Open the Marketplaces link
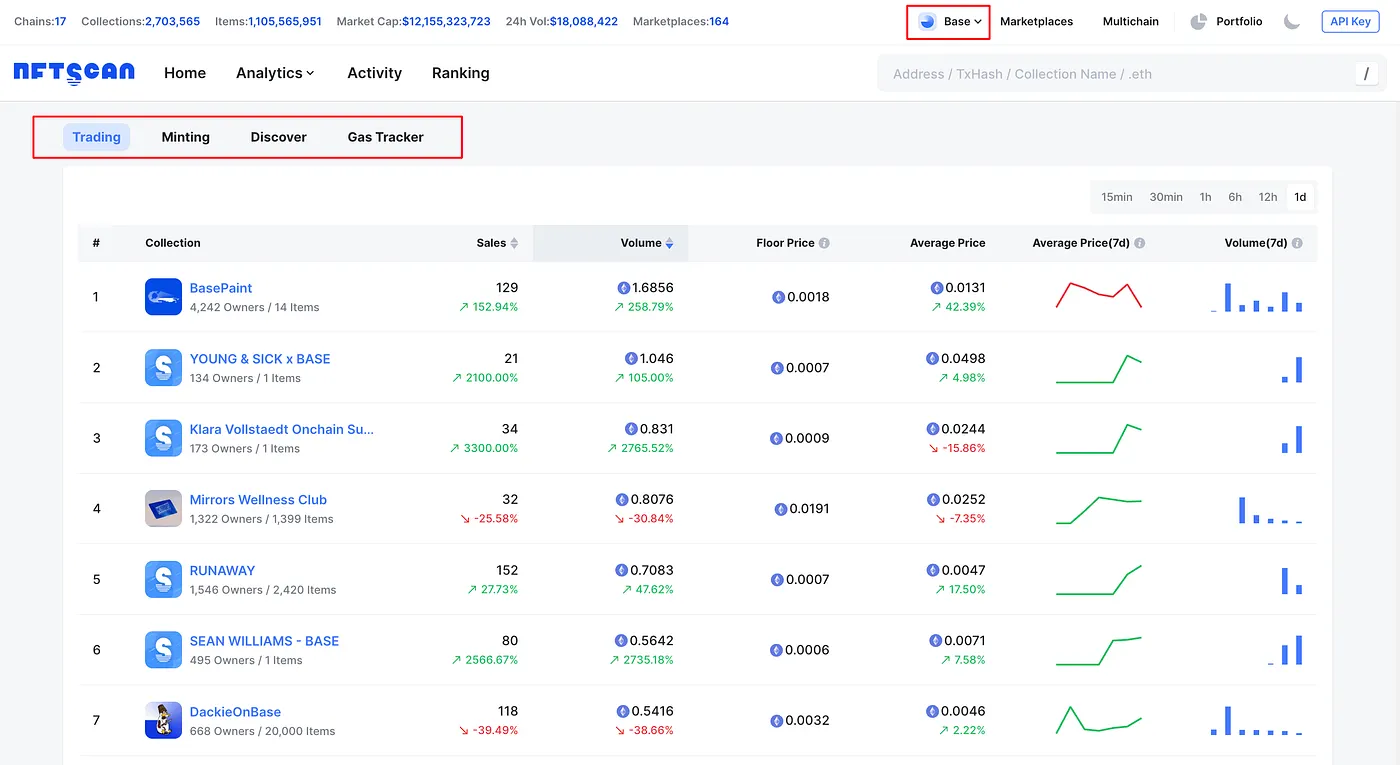This screenshot has width=1400, height=765. 1037,21
